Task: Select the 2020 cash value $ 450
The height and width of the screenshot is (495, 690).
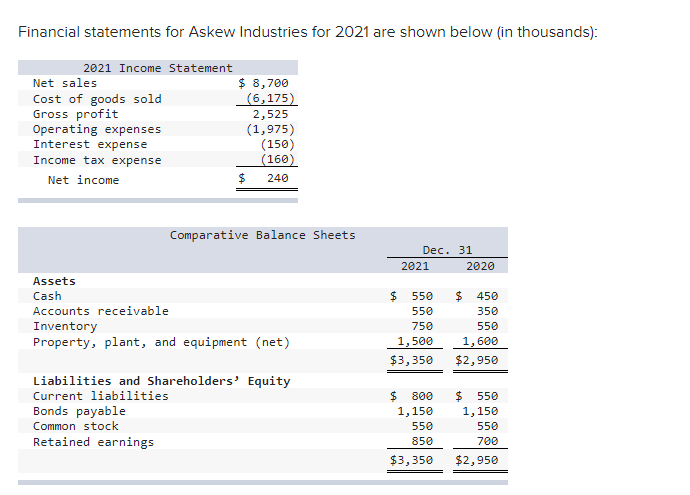Action: [477, 296]
